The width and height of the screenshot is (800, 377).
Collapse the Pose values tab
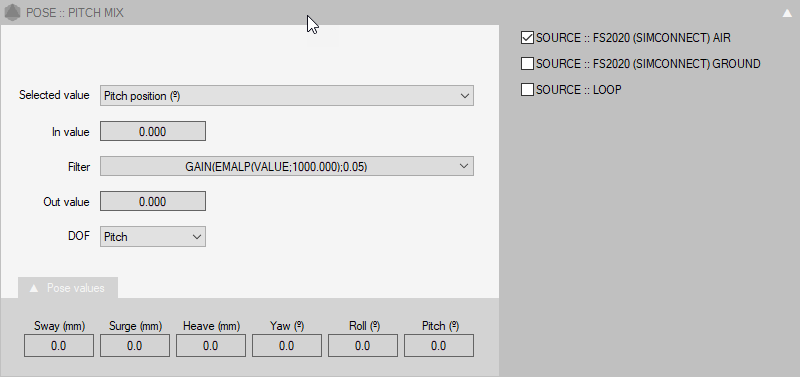pyautogui.click(x=67, y=288)
